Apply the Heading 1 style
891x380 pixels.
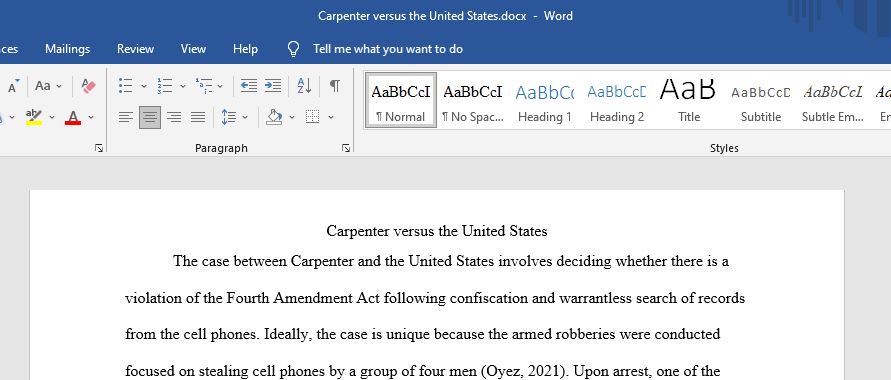tap(544, 100)
